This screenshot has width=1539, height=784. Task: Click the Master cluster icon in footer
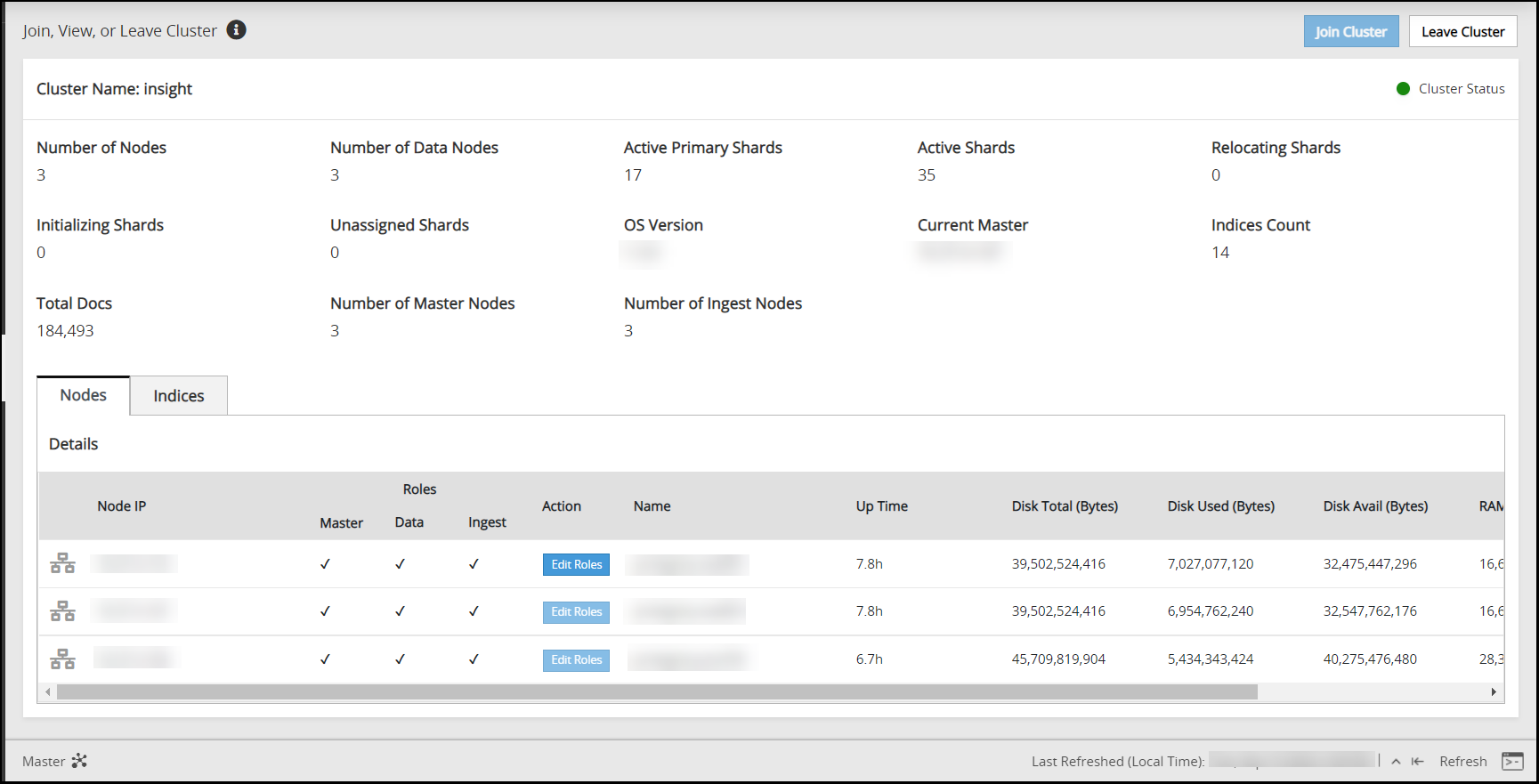tap(79, 761)
